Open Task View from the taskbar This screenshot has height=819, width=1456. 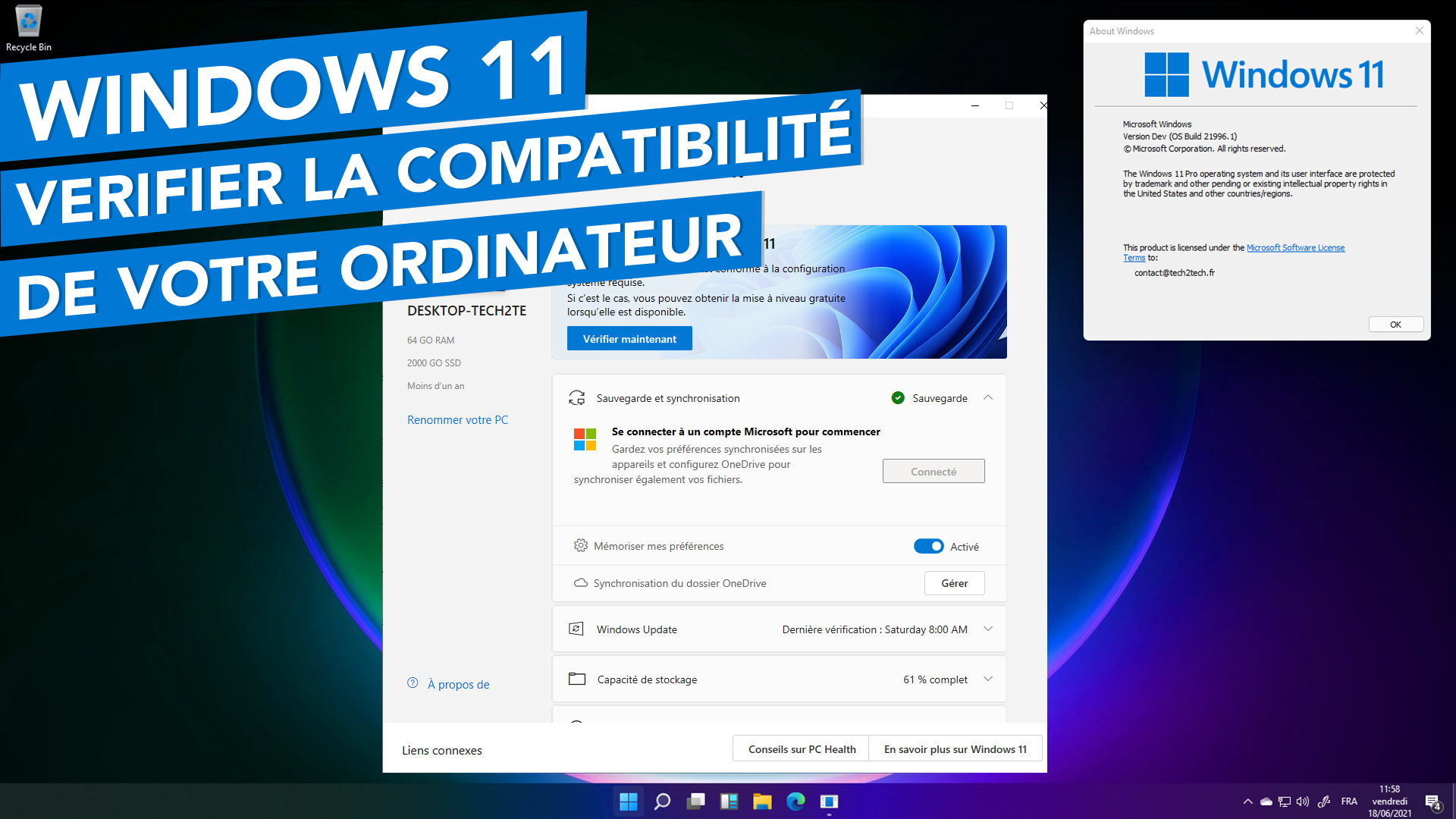[695, 801]
